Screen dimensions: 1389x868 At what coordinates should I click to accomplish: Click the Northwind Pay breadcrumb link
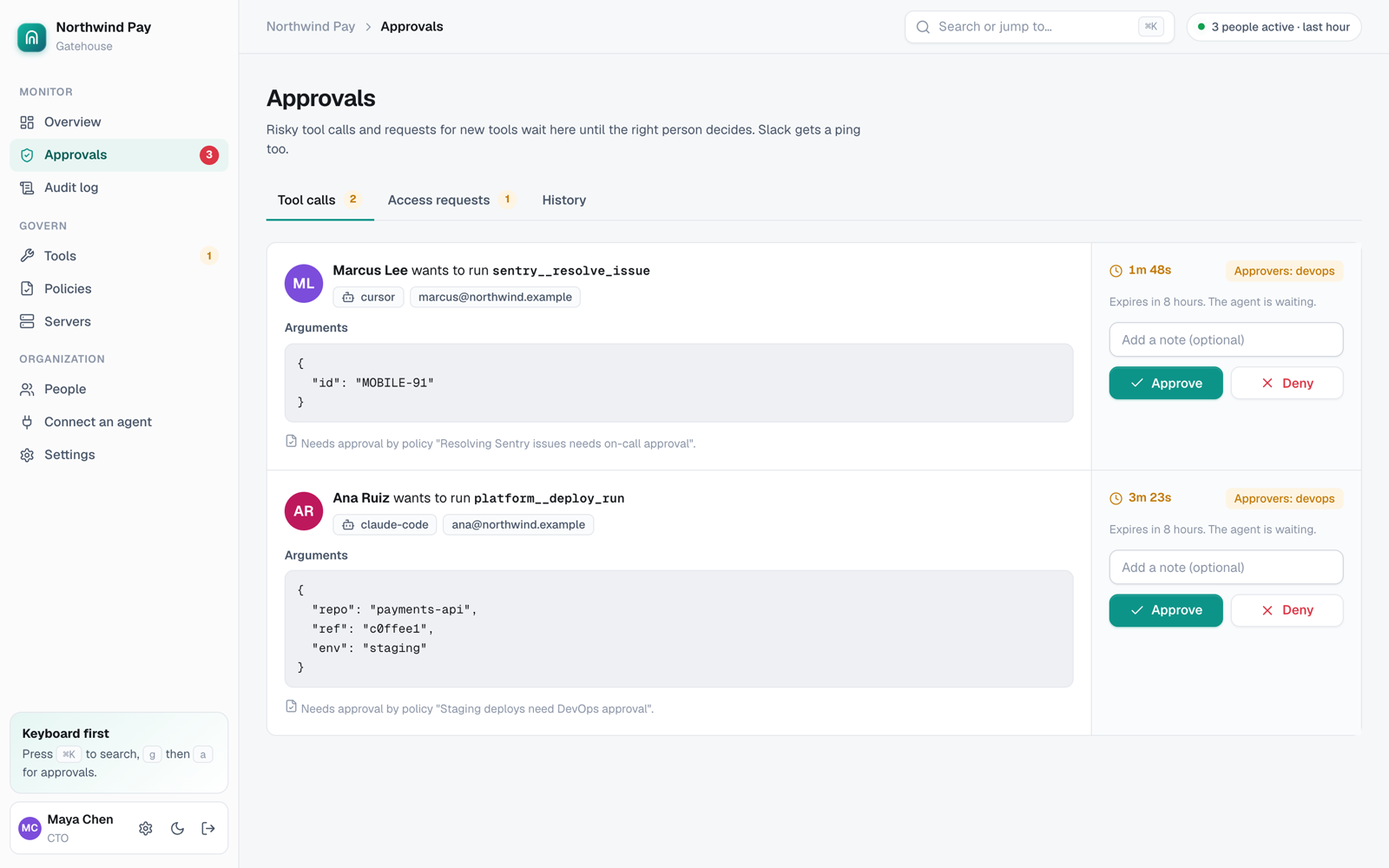(x=311, y=27)
